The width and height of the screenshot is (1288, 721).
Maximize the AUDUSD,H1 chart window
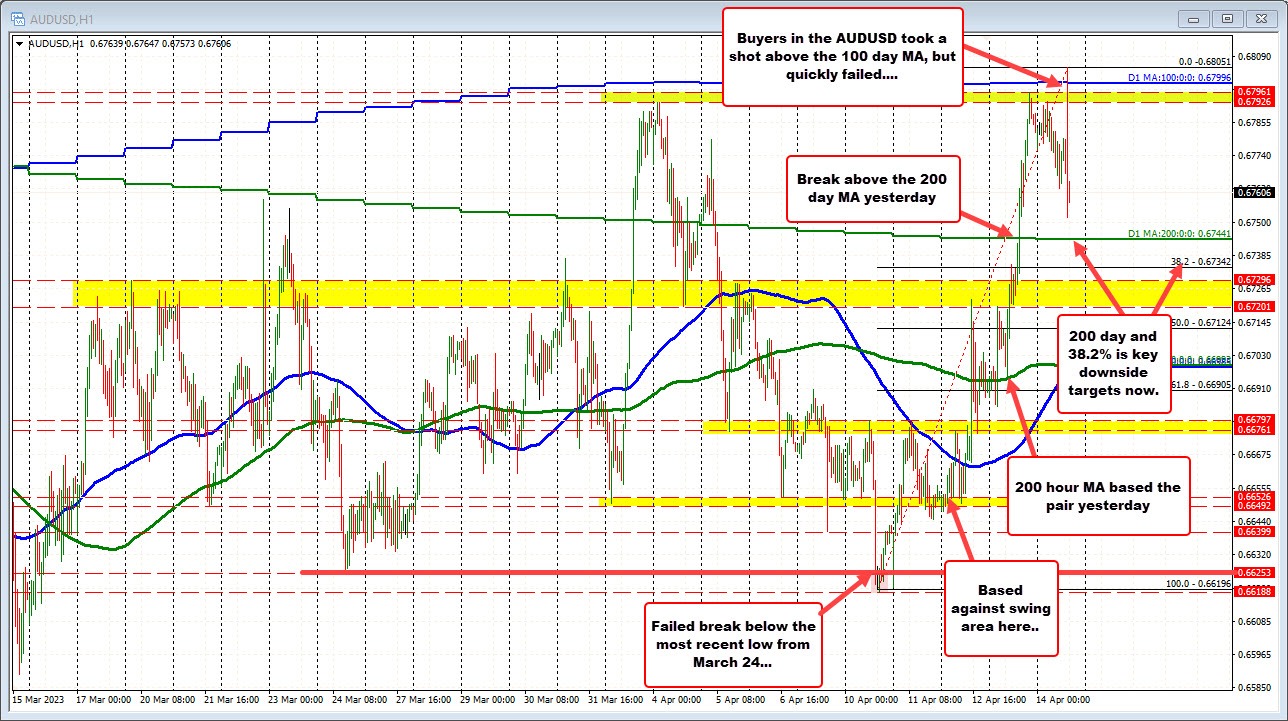coord(1226,17)
